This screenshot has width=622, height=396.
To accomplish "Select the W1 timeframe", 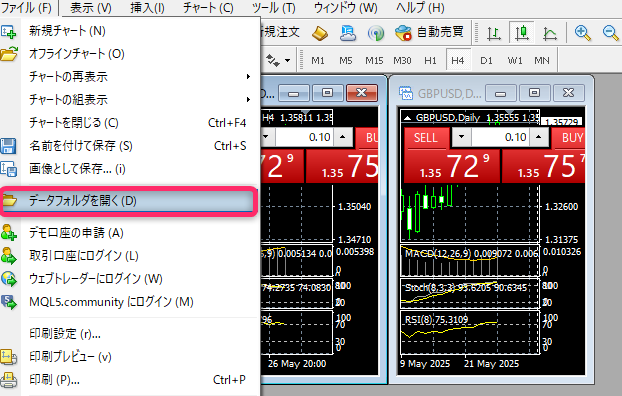I will click(515, 61).
